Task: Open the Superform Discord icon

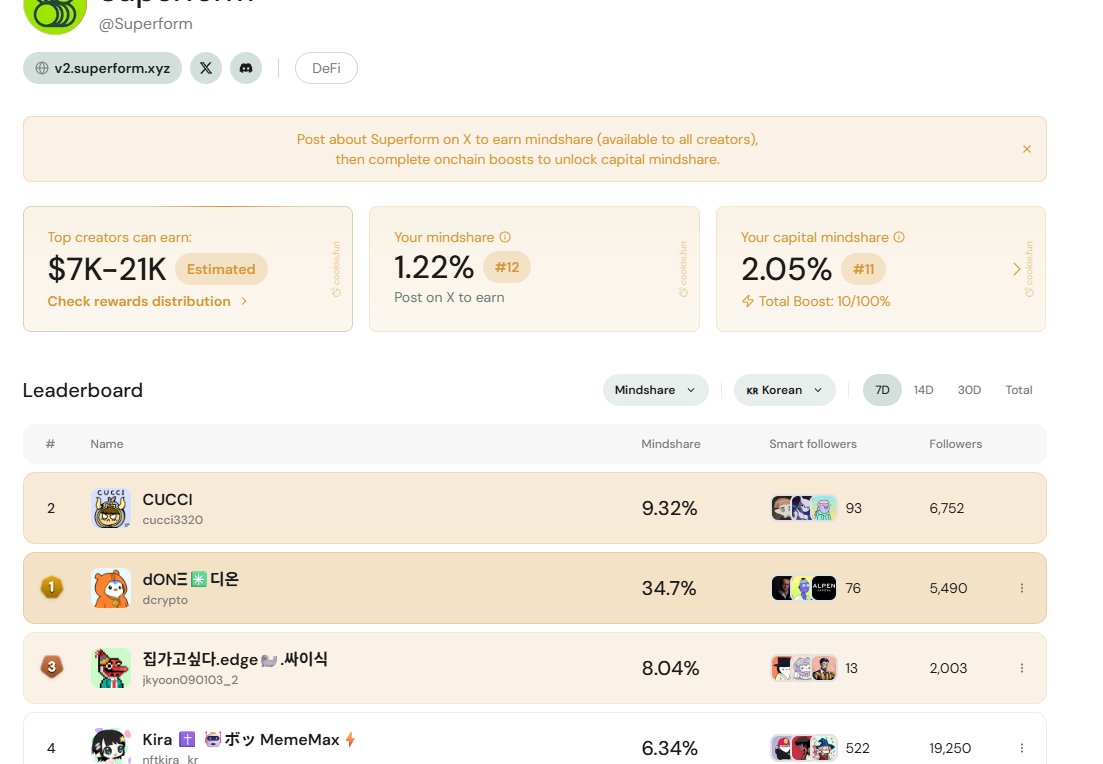Action: click(x=246, y=68)
